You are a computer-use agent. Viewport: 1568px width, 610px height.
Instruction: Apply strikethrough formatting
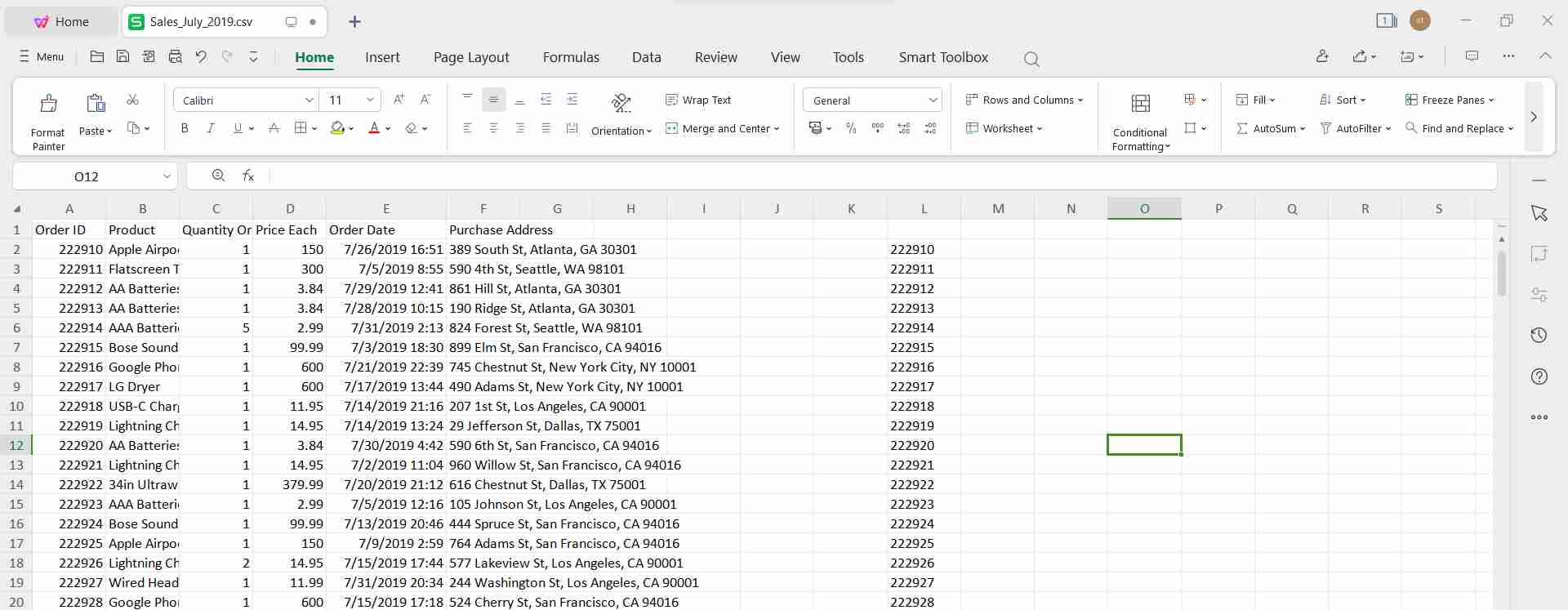pos(274,128)
